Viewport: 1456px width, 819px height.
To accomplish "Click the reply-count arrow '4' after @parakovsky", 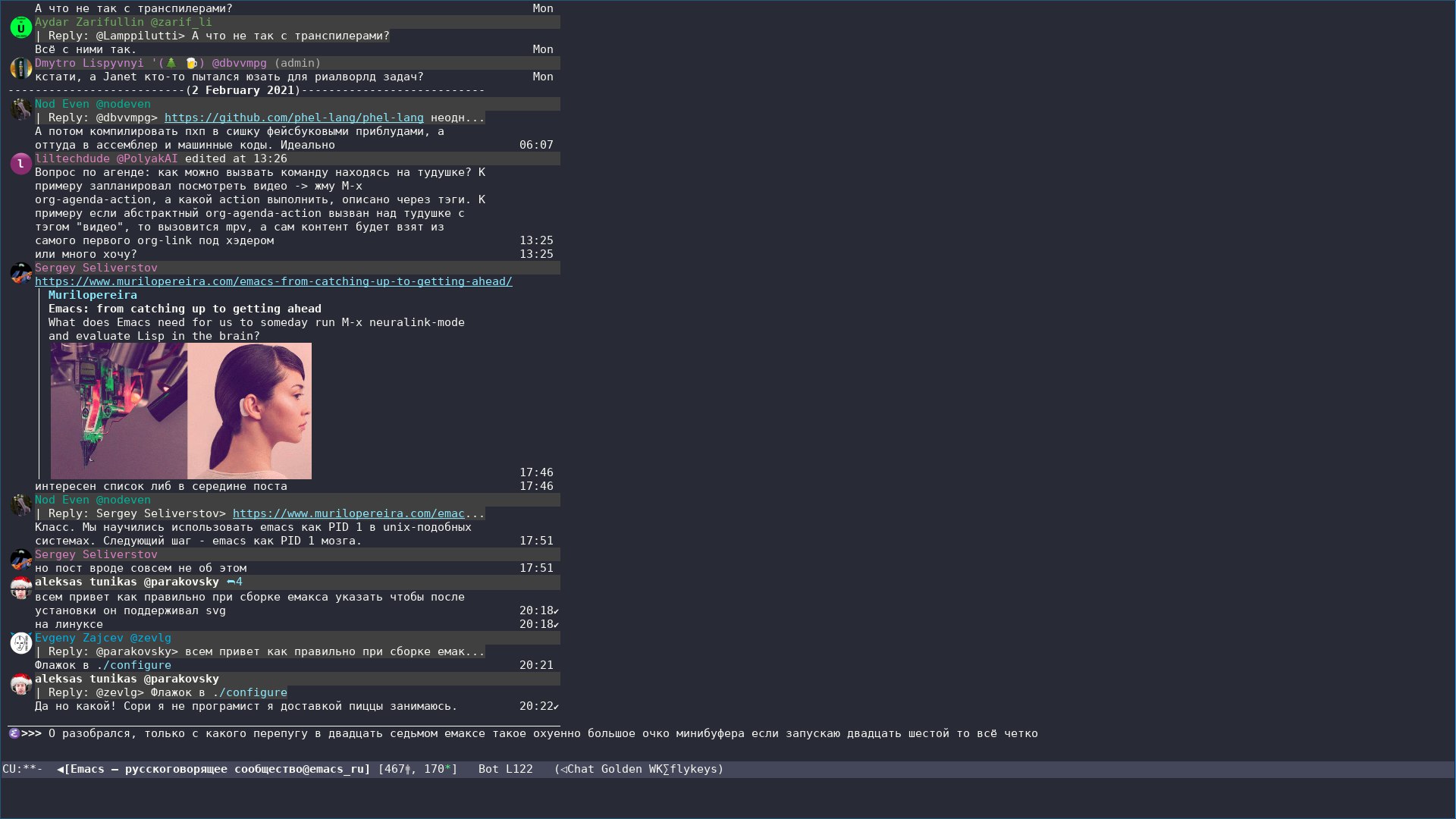I will (234, 582).
